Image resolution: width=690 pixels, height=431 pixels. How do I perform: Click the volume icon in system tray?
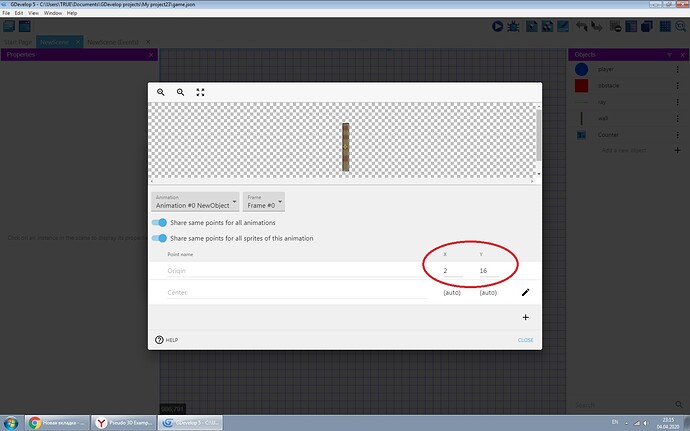(646, 423)
